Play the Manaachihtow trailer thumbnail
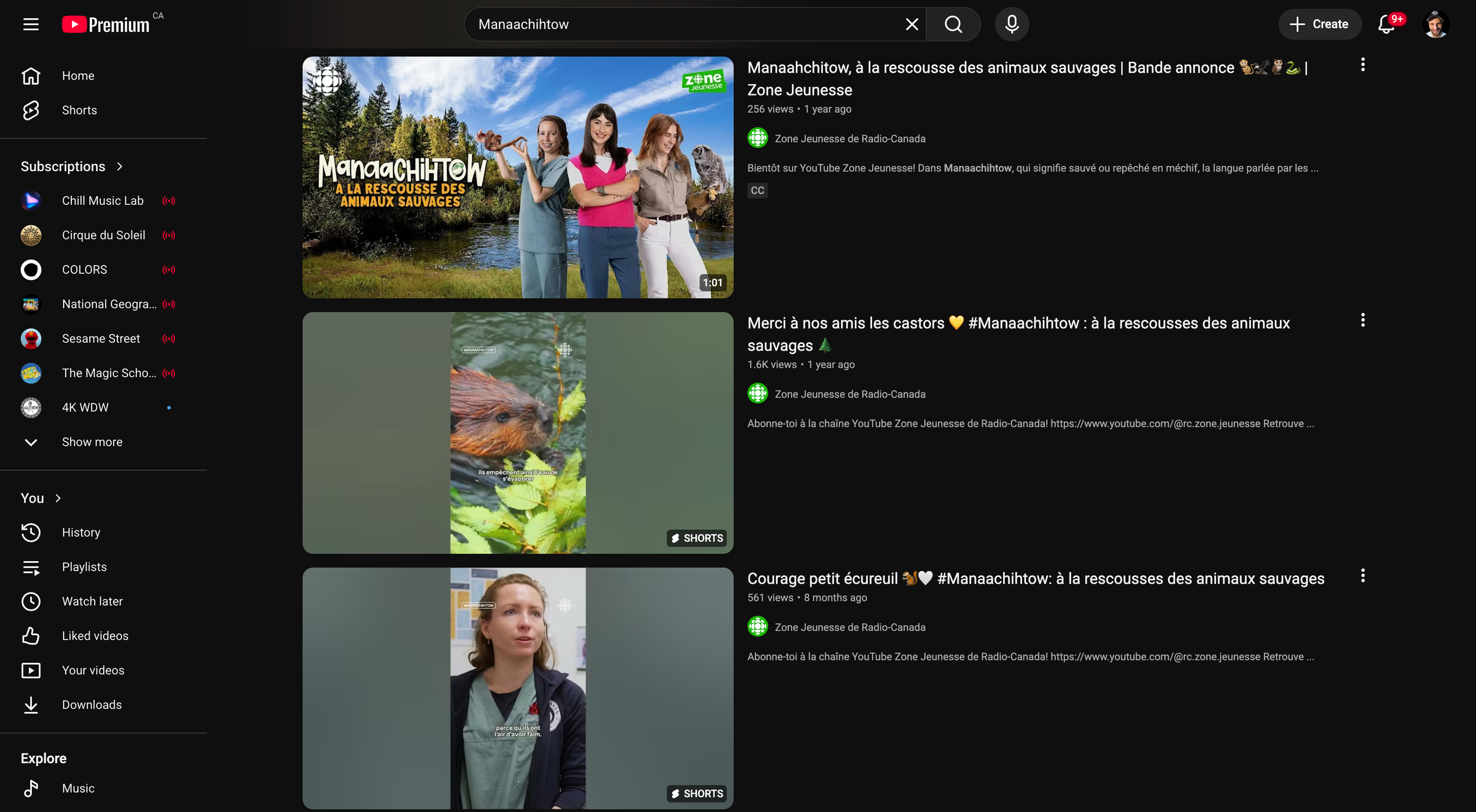 tap(518, 177)
